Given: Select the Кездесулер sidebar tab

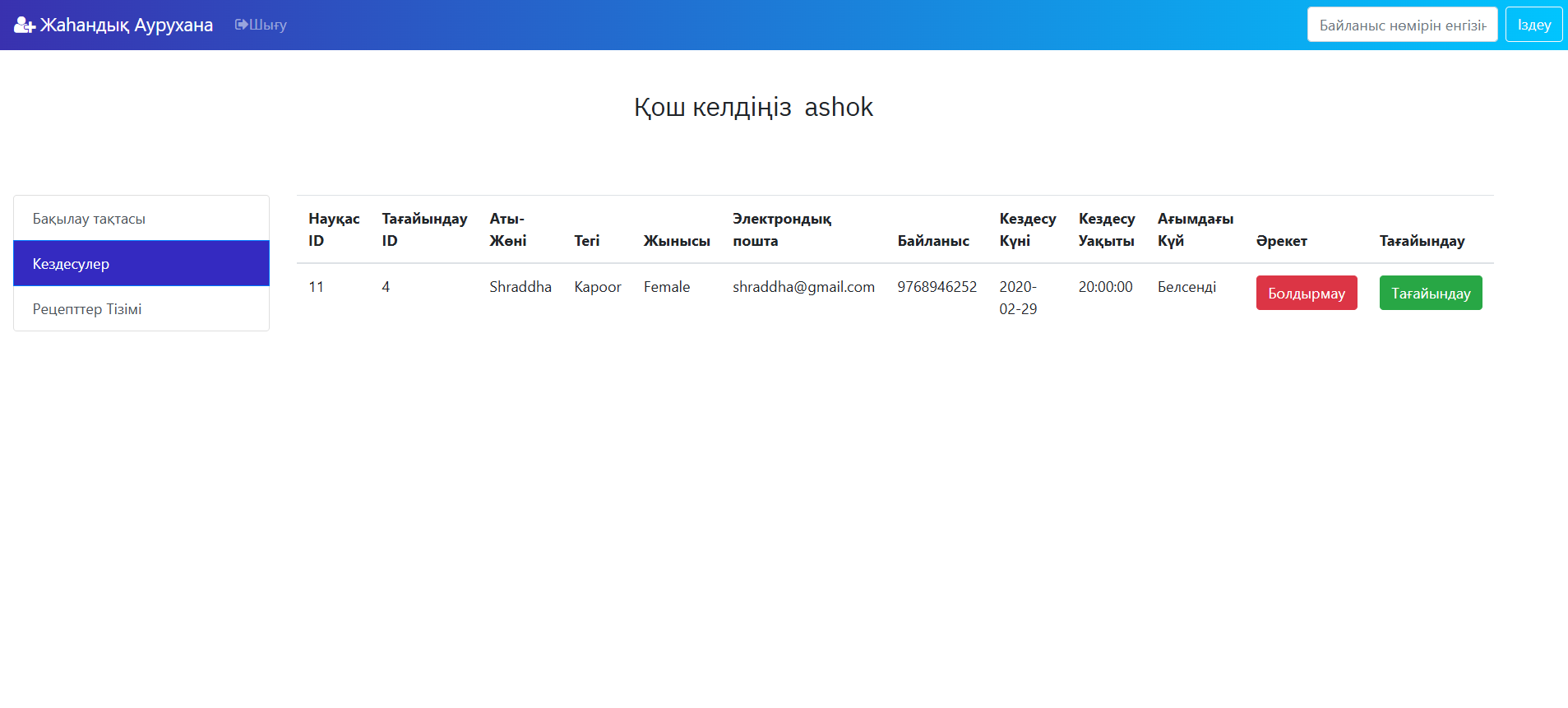Looking at the screenshot, I should tap(141, 264).
